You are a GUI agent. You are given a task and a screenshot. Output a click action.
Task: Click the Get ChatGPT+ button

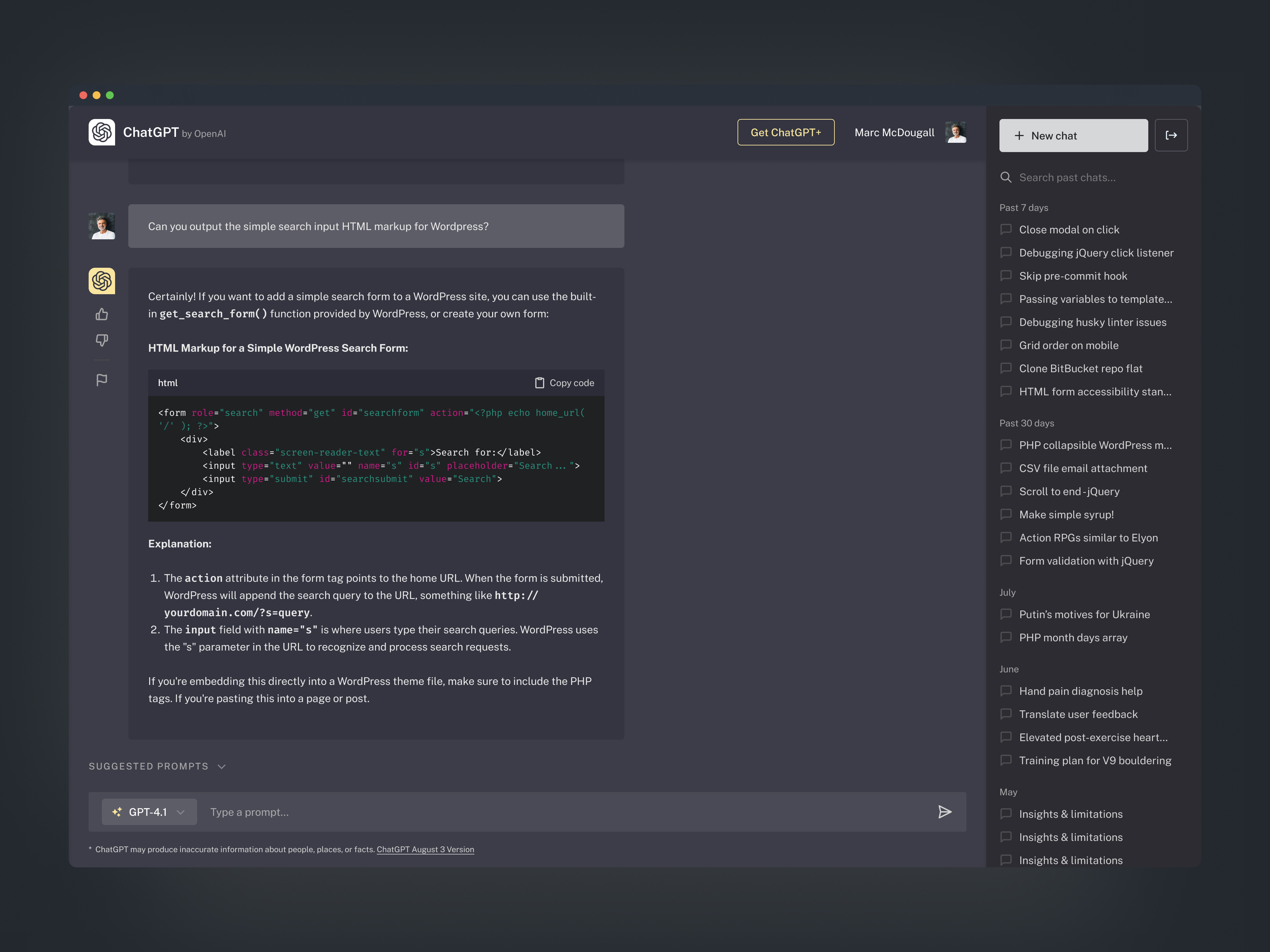pyautogui.click(x=785, y=132)
